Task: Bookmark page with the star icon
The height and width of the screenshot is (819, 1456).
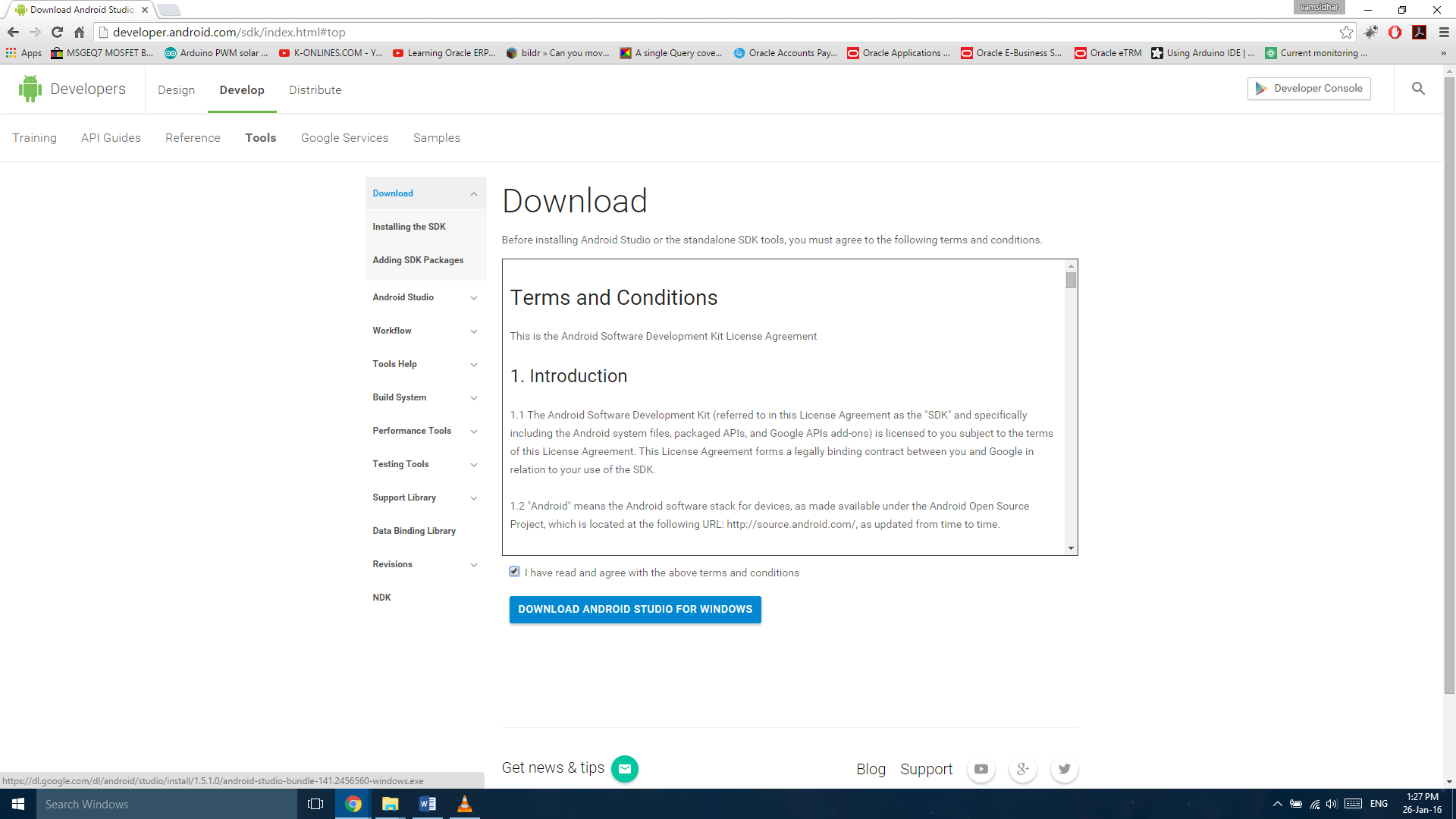Action: point(1346,32)
